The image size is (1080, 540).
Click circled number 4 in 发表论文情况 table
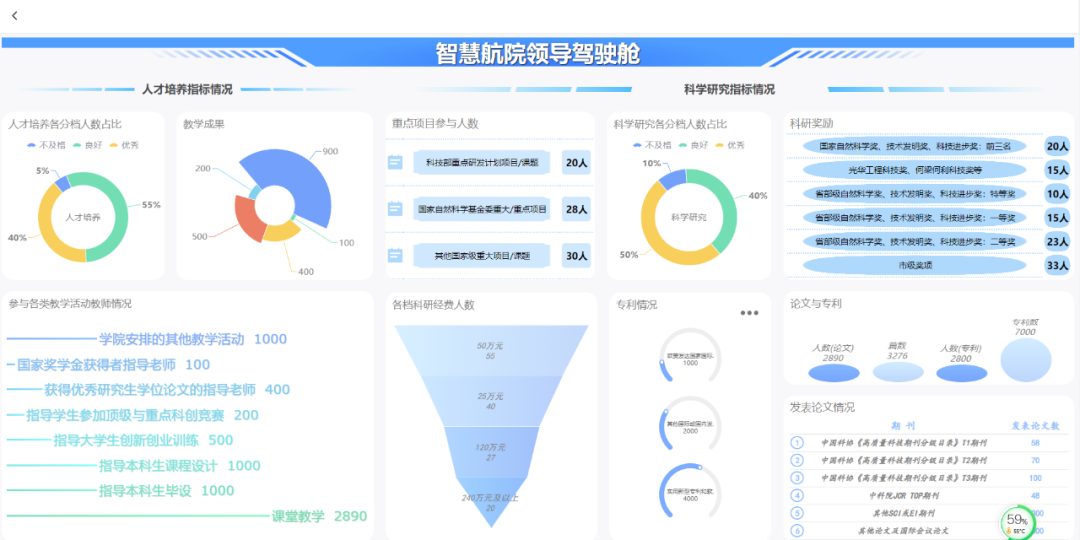tap(797, 495)
